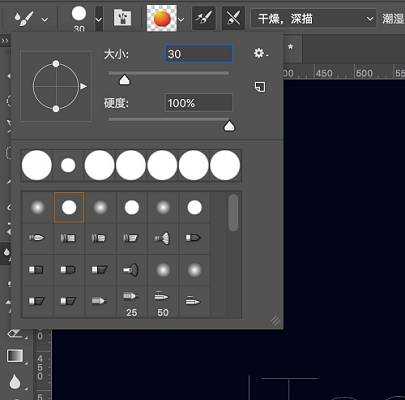Click the brush angle and roundness preview

tap(56, 86)
